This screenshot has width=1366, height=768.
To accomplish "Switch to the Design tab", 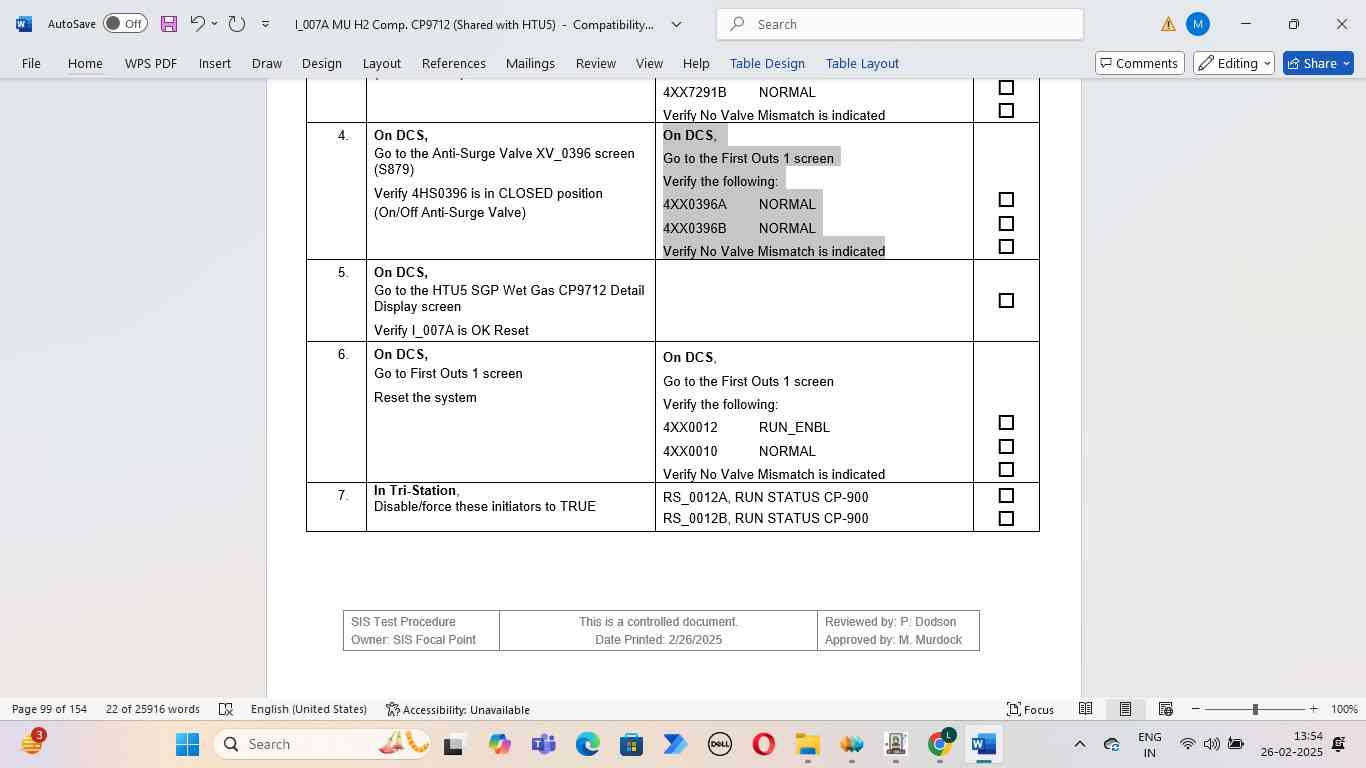I will 322,63.
